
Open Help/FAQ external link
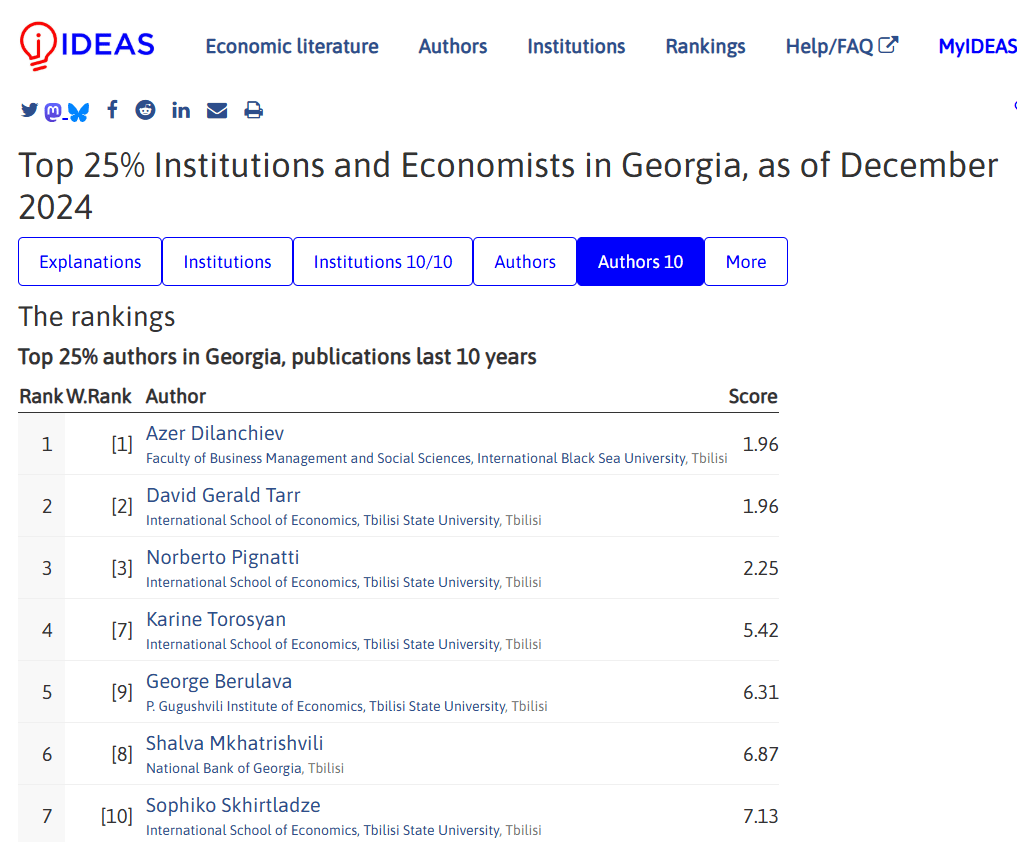[x=842, y=46]
